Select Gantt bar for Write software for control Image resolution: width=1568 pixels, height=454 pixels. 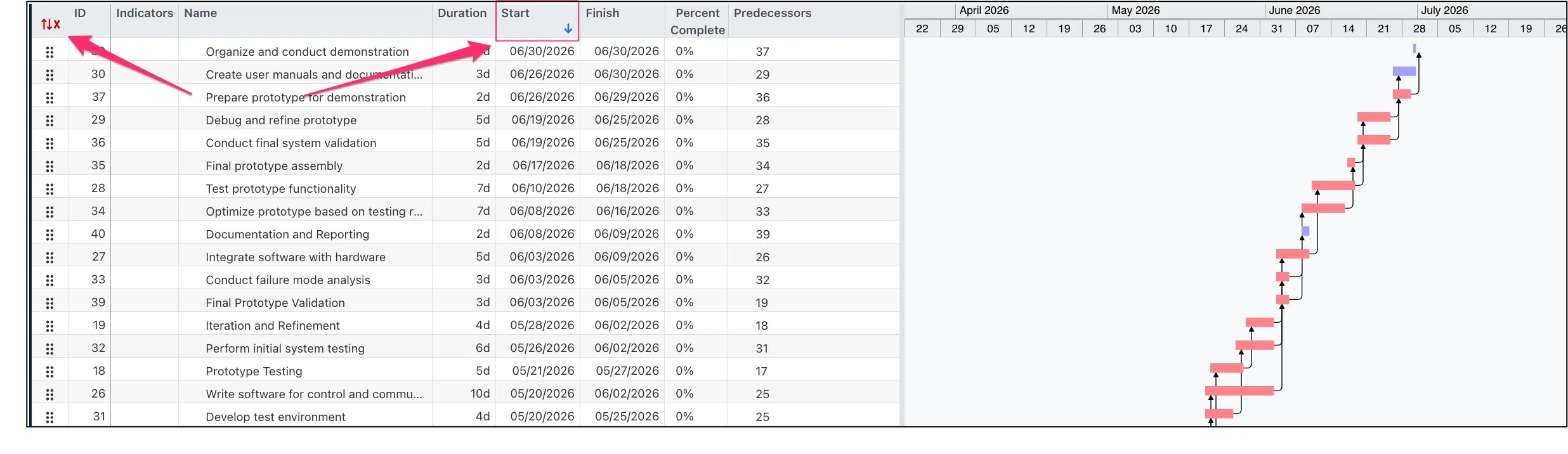point(1239,391)
